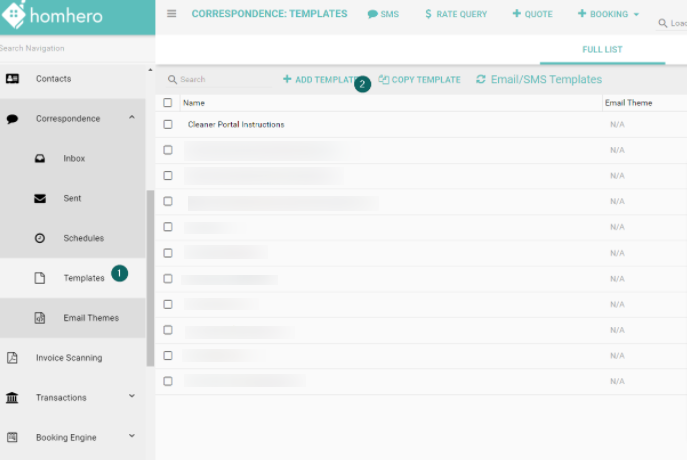Check the last row's checkbox
Screen dimensions: 687x460
168,381
